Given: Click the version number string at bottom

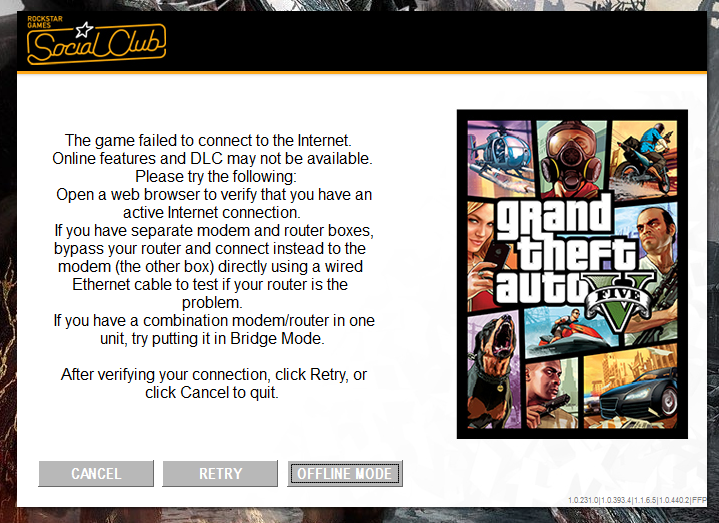Looking at the screenshot, I should coord(637,500).
